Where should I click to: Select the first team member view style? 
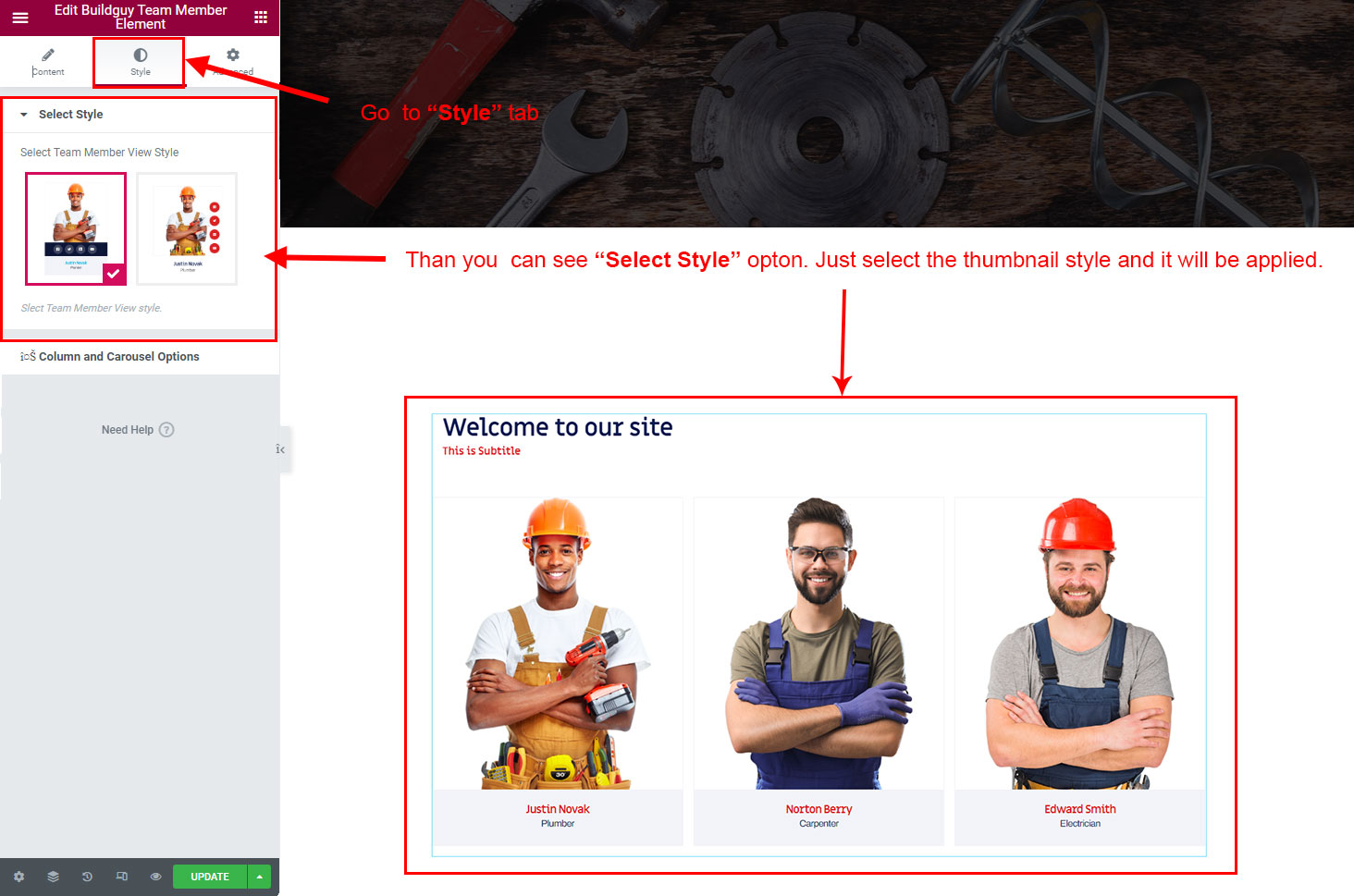point(76,228)
